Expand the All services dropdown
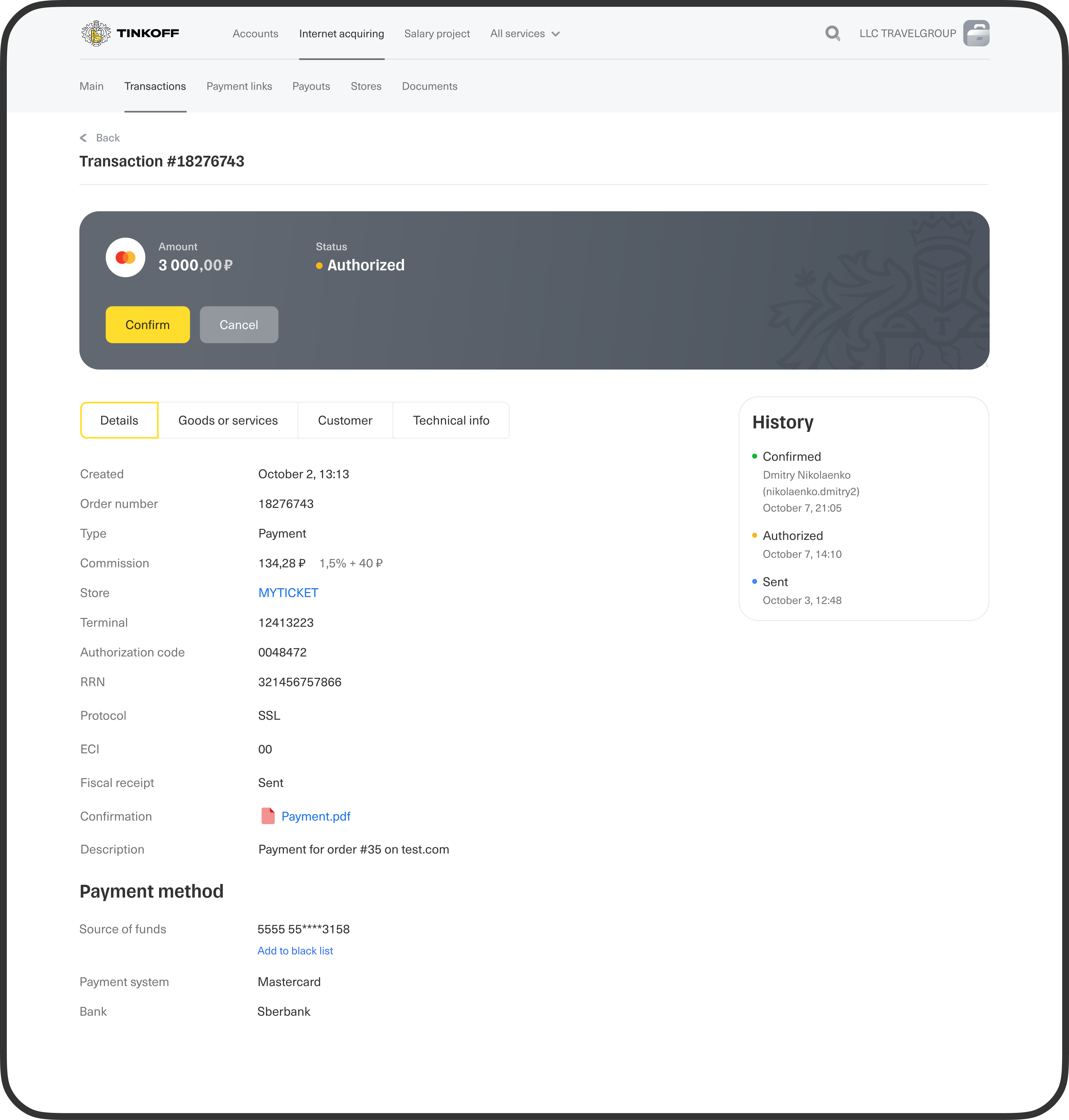 pos(525,34)
